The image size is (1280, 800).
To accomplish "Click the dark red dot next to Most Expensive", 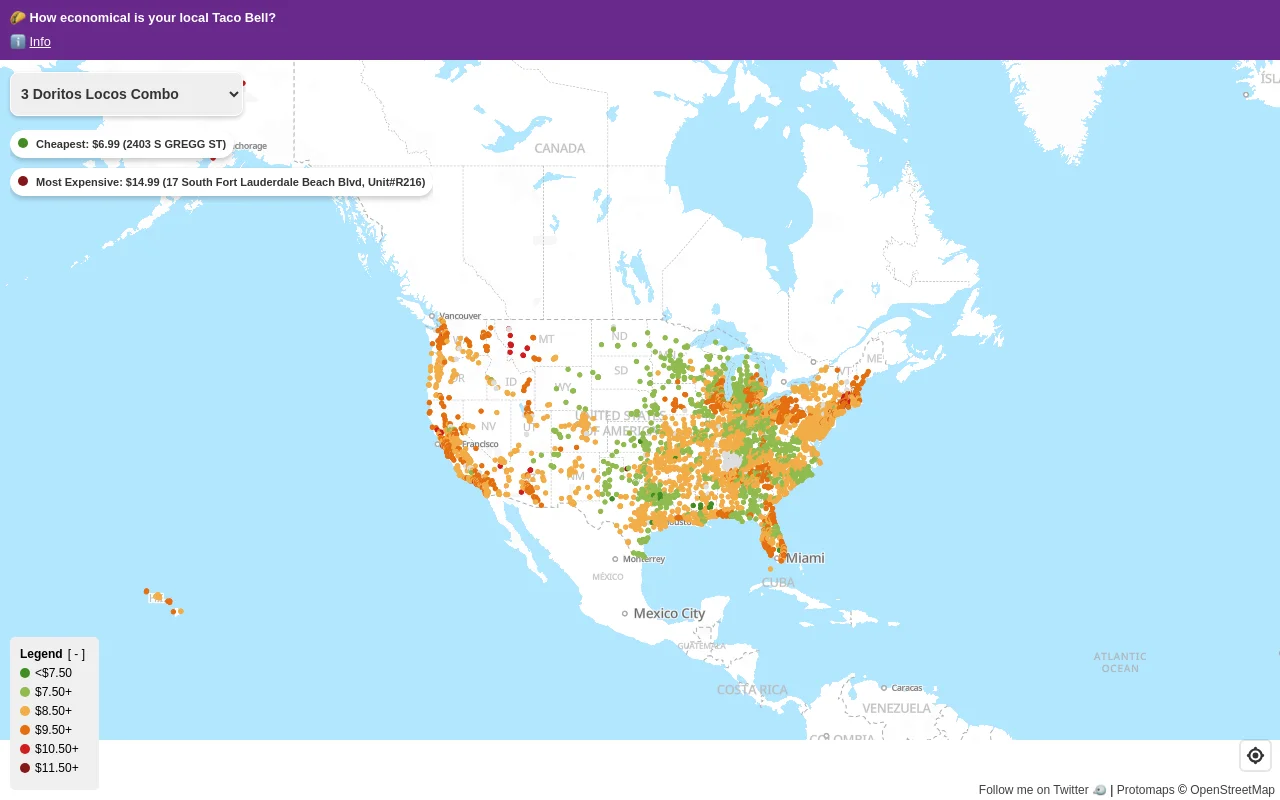I will pyautogui.click(x=23, y=181).
